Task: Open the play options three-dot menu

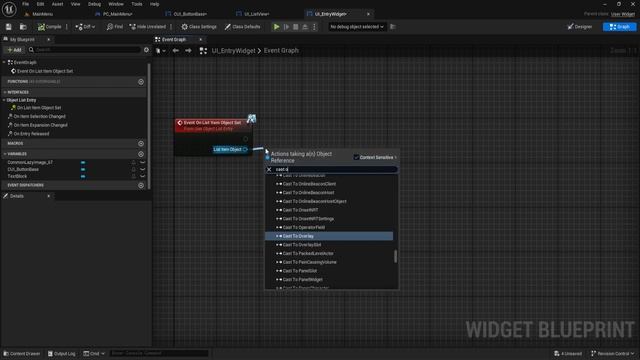Action: [314, 27]
